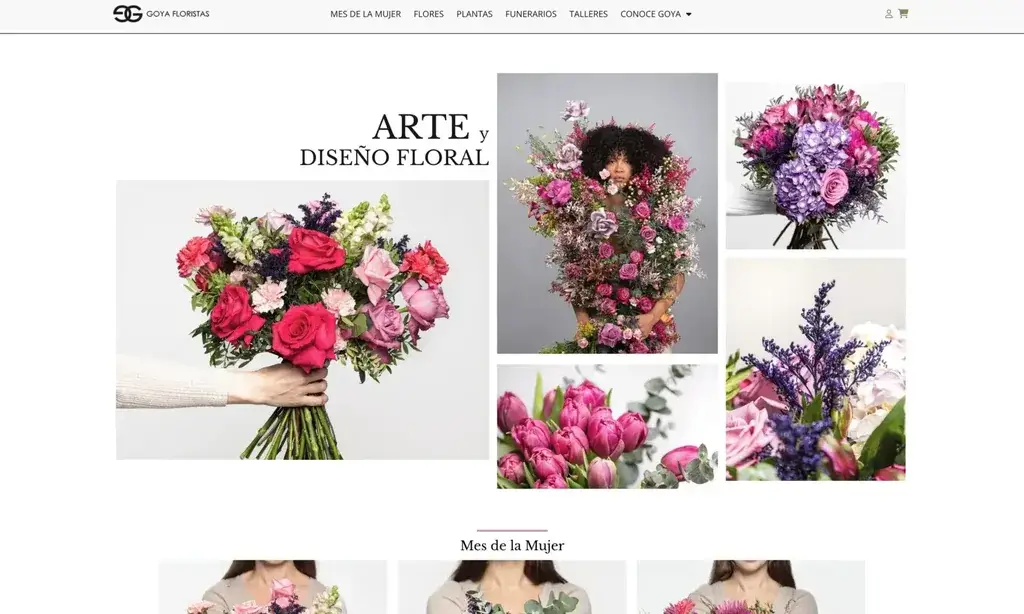This screenshot has height=614, width=1024.
Task: Open the Mes de la Mujer menu
Action: 365,14
